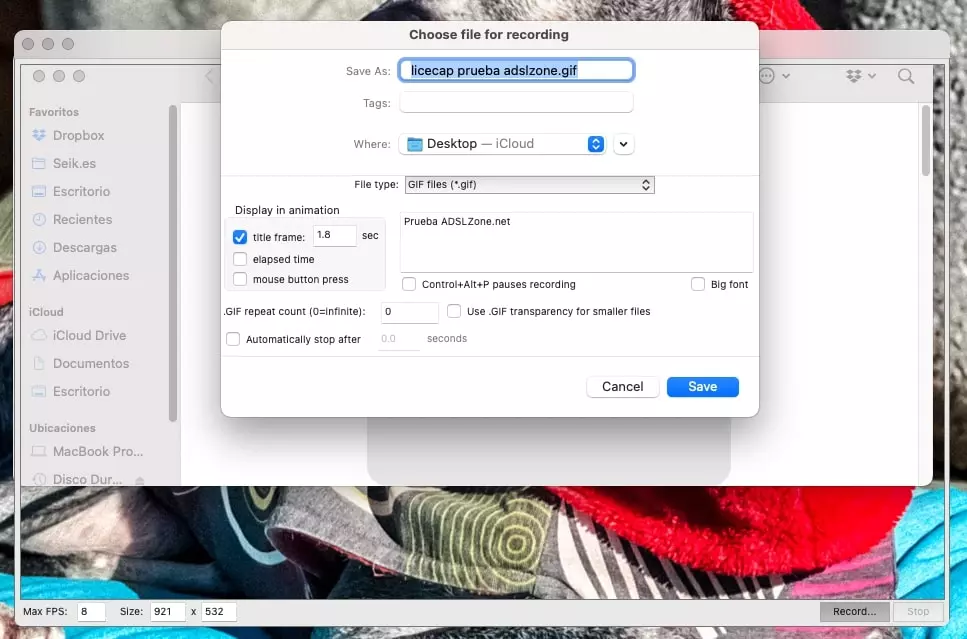Enable the elapsed time checkbox
Screen dimensions: 967x639
pos(240,259)
